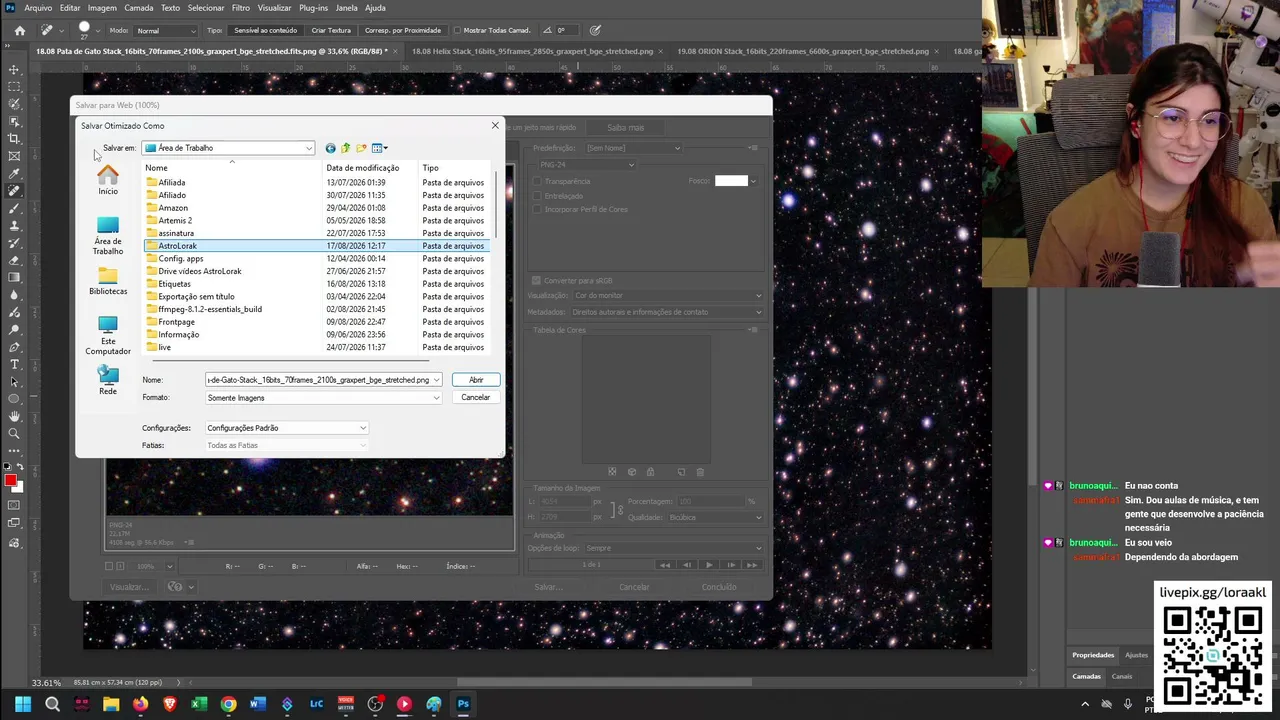Open the Selecionar menu
This screenshot has width=1280, height=720.
(x=206, y=8)
